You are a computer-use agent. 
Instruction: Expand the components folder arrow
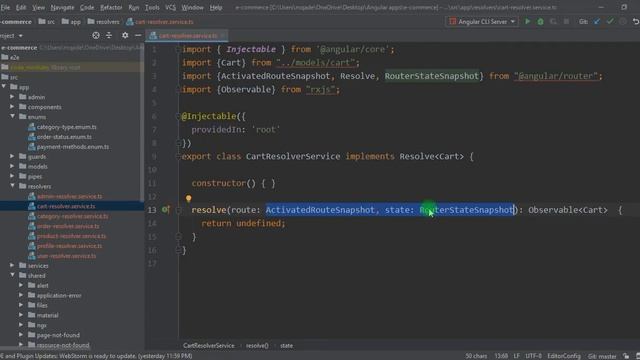pyautogui.click(x=12, y=107)
